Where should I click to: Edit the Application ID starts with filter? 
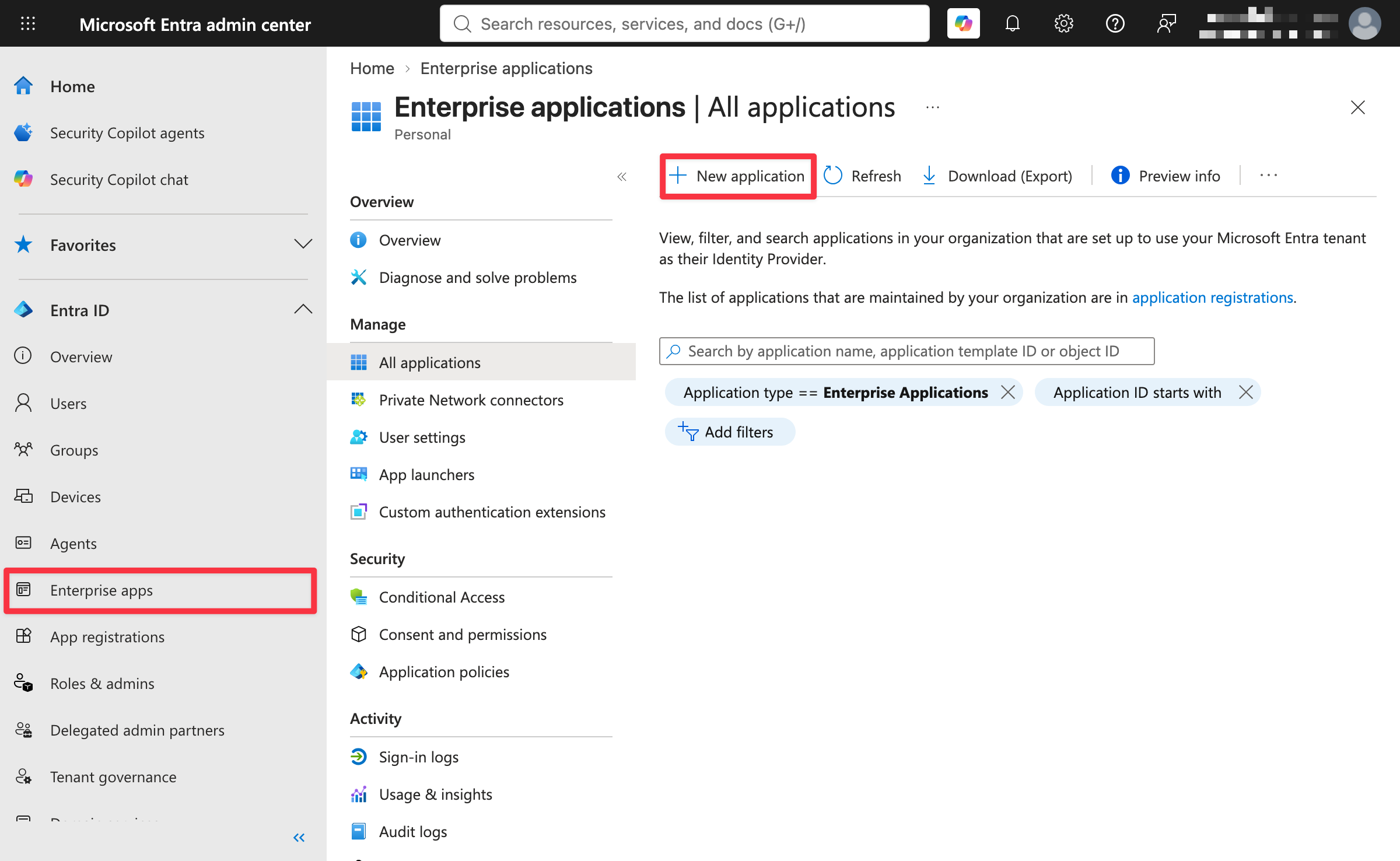[1137, 393]
